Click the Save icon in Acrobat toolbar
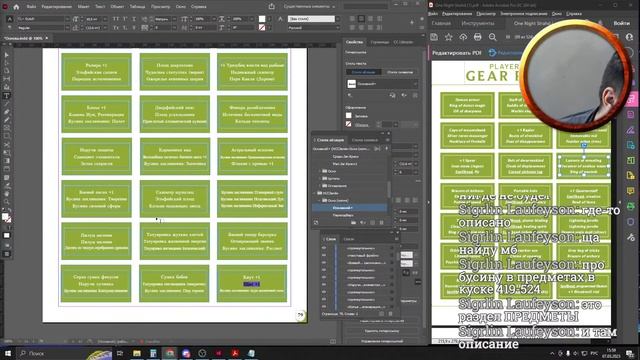640x360 pixels. click(434, 37)
